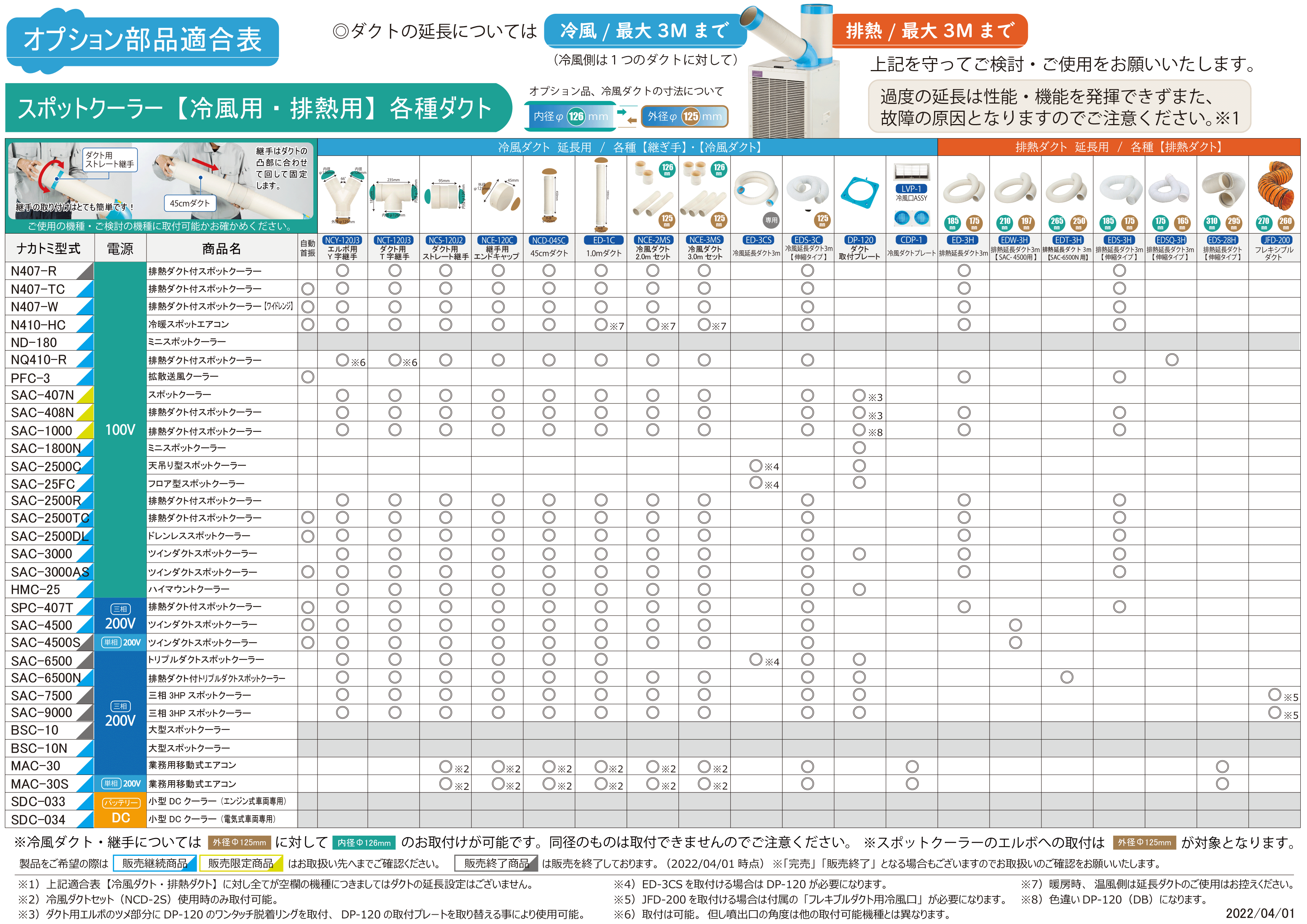Screen dimensions: 1307x924
Task: Click the 商品名 column header
Action: pyautogui.click(x=222, y=248)
